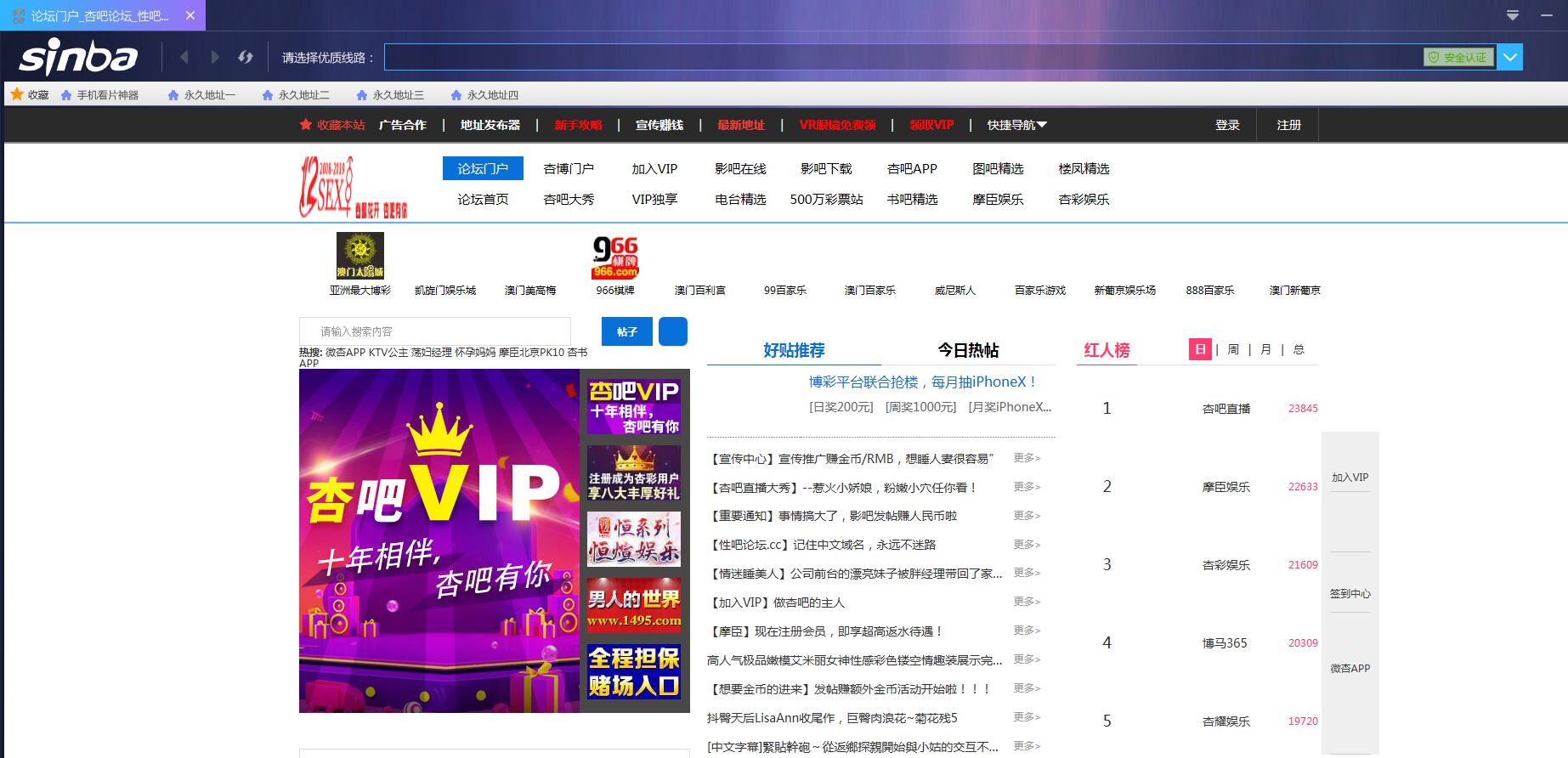The height and width of the screenshot is (758, 1568).
Task: Select the 月 ranking filter
Action: (1265, 349)
